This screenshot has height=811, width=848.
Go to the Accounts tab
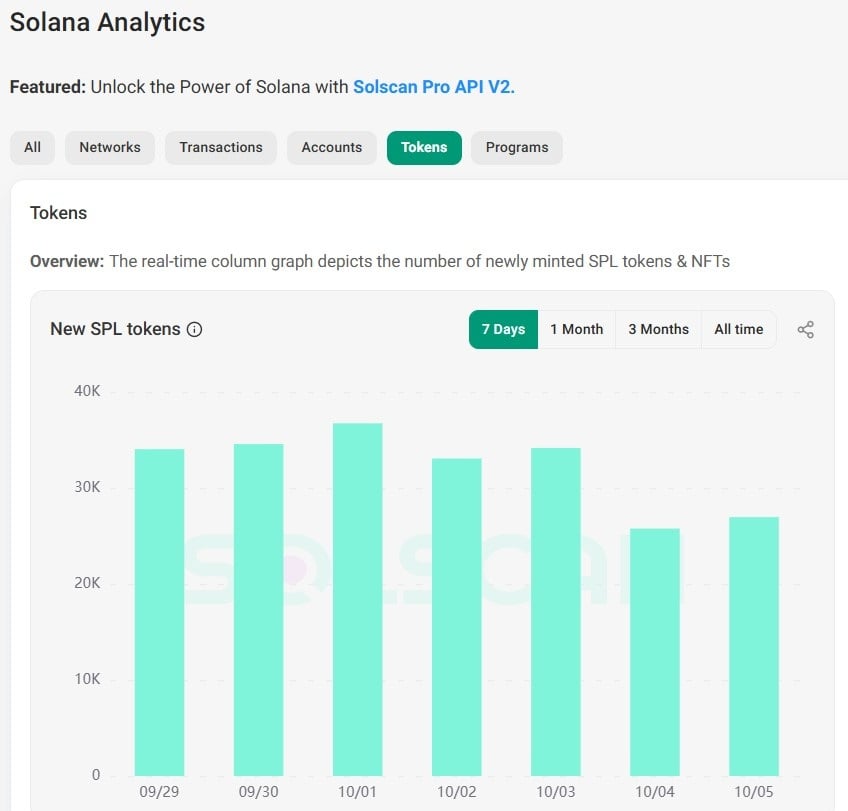click(x=331, y=147)
